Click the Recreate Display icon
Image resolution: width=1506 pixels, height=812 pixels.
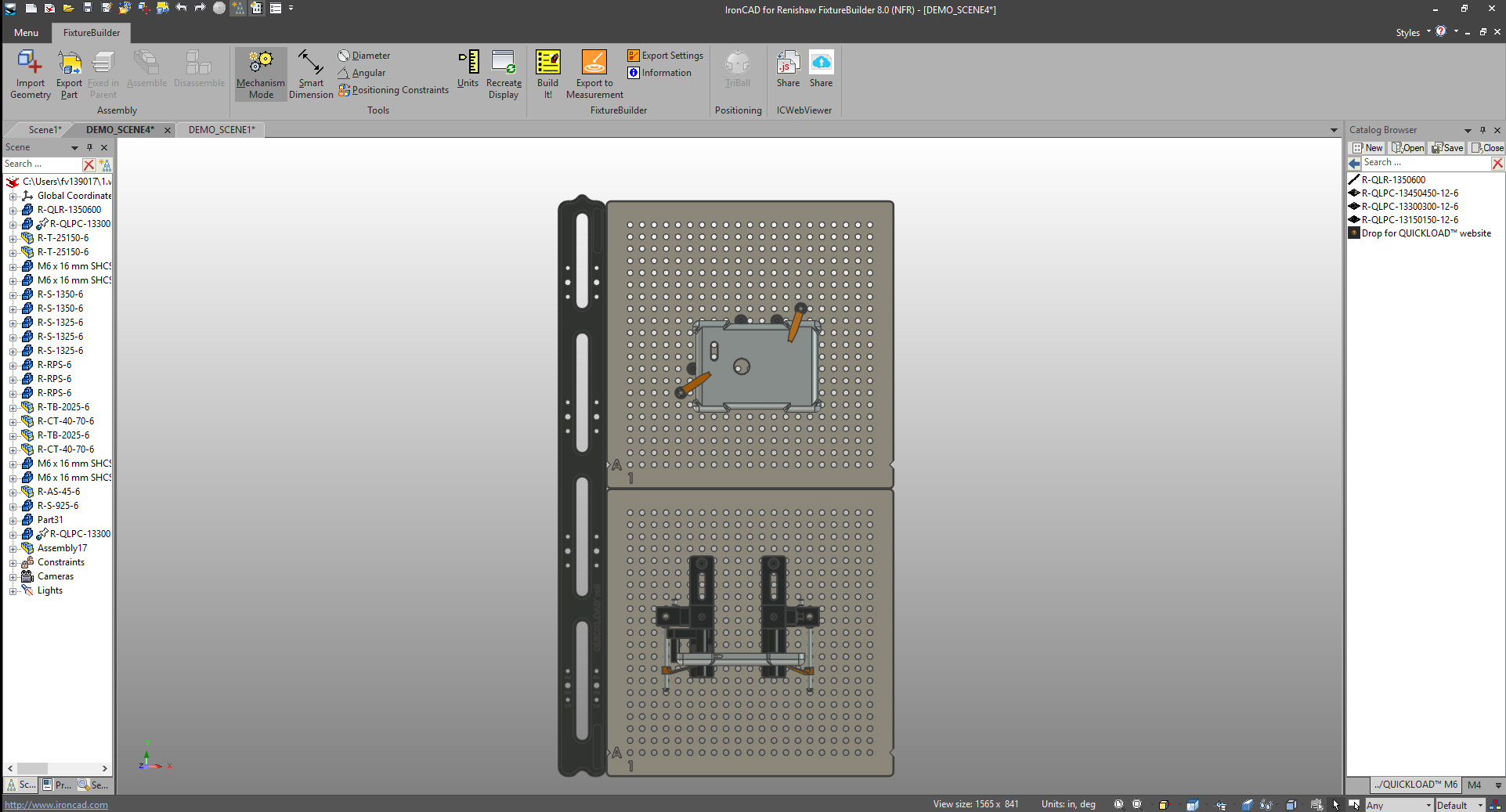click(503, 63)
